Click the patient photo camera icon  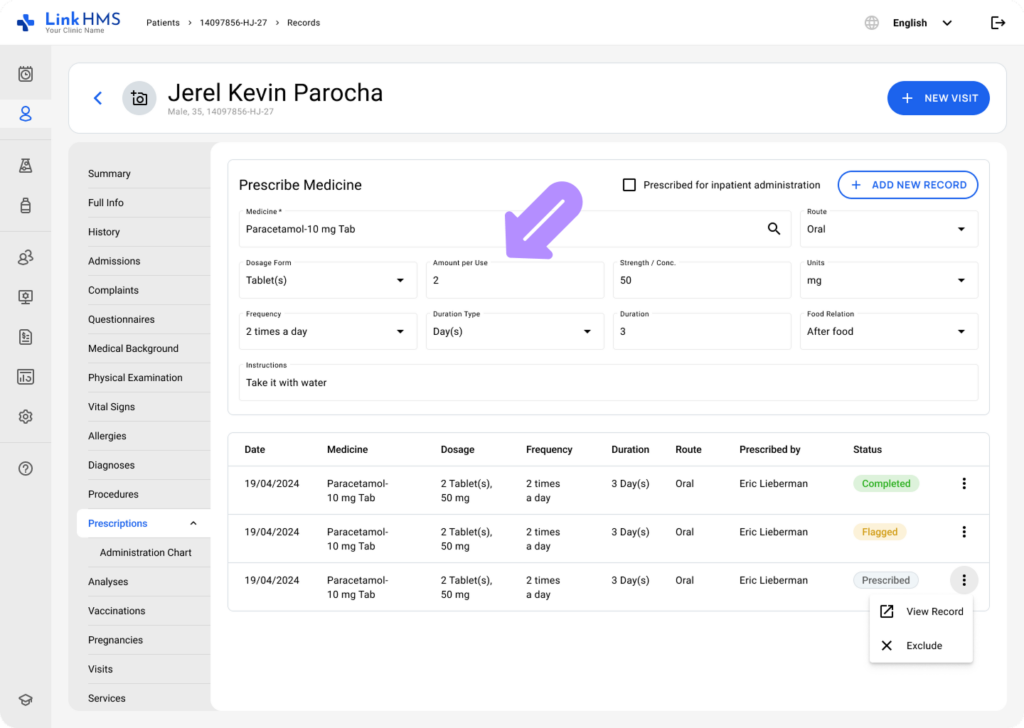coord(139,98)
